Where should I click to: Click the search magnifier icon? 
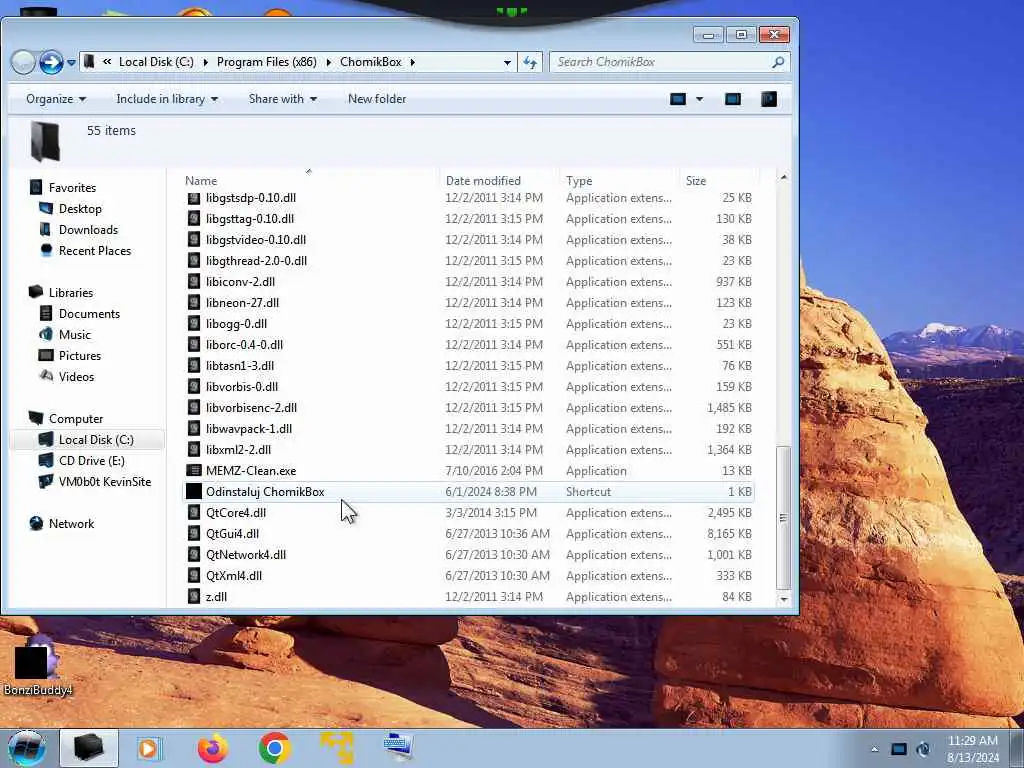[778, 62]
